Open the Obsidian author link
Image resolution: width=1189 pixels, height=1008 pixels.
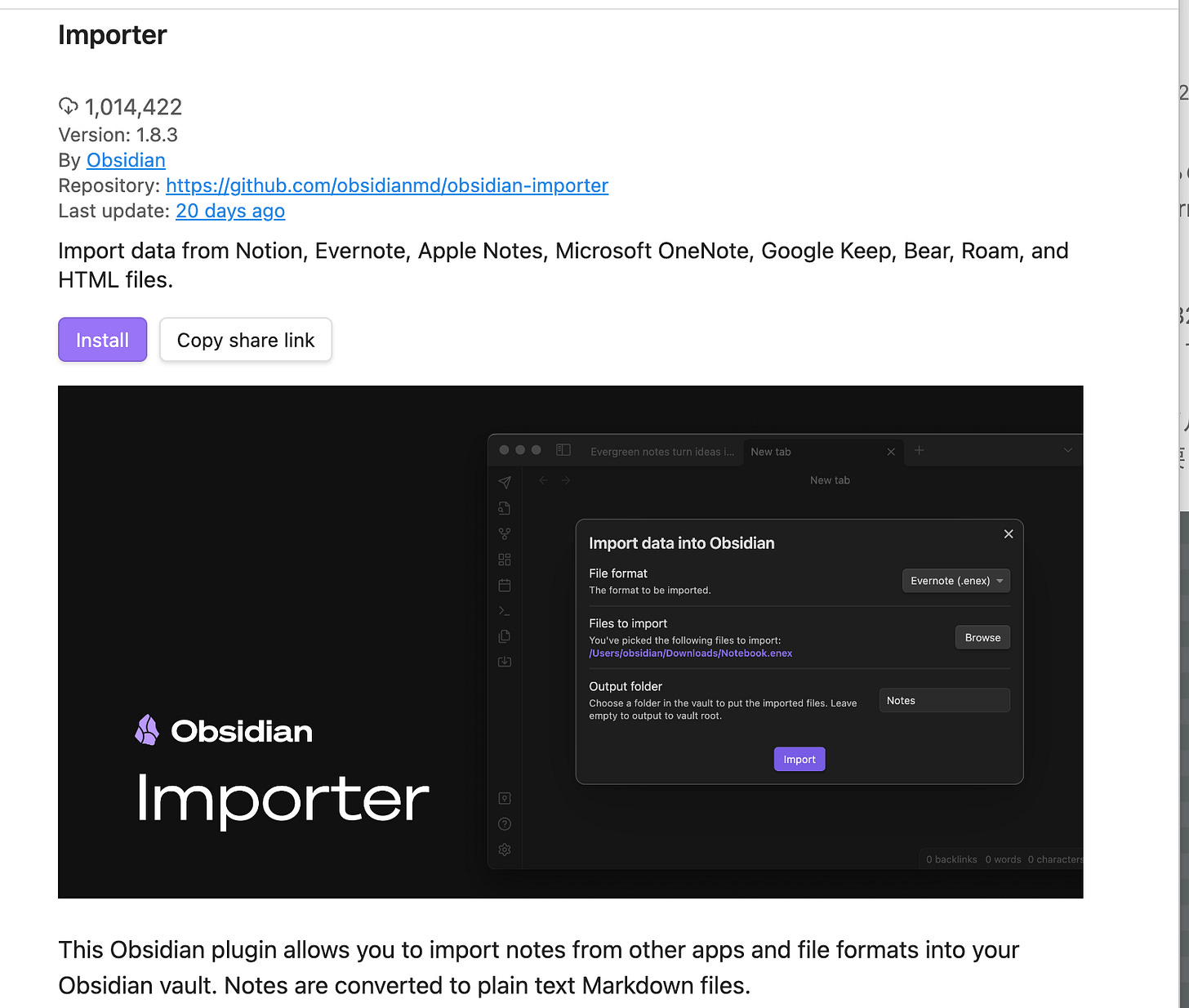[126, 160]
